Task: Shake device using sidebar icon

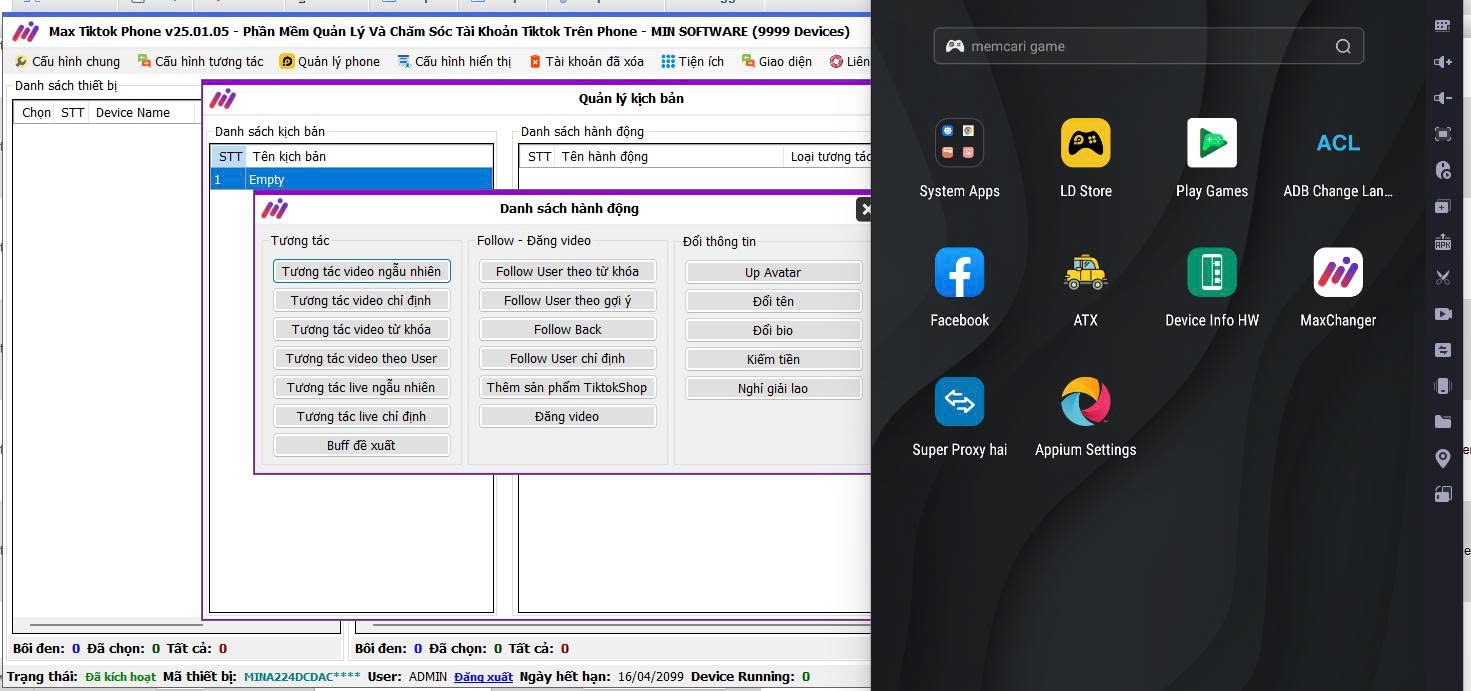Action: pyautogui.click(x=1443, y=386)
